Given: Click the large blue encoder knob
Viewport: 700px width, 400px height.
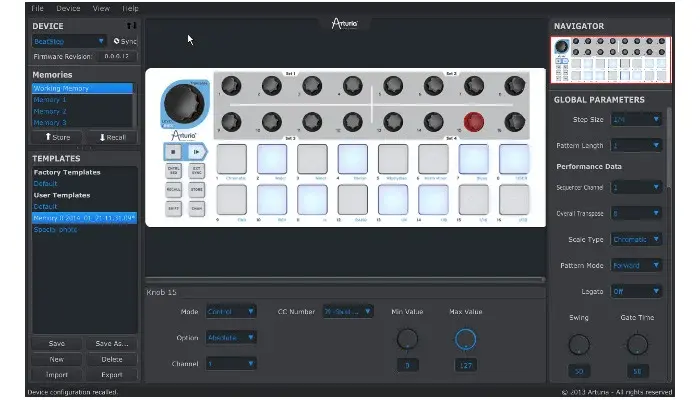Looking at the screenshot, I should 183,103.
